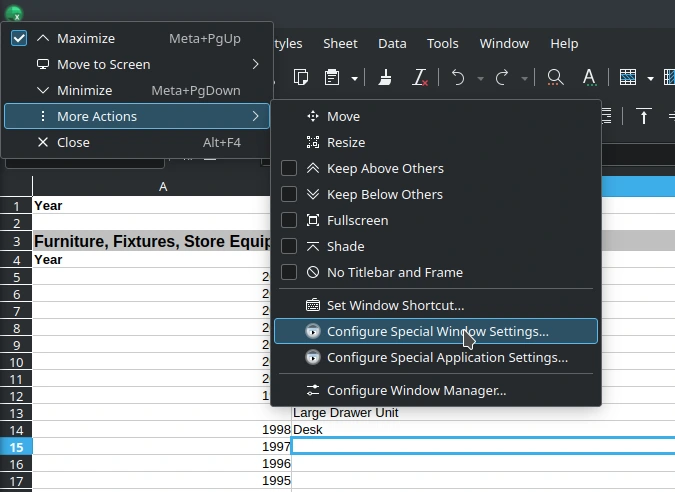The height and width of the screenshot is (492, 675).
Task: Open the Paste dropdown arrow
Action: 355,78
